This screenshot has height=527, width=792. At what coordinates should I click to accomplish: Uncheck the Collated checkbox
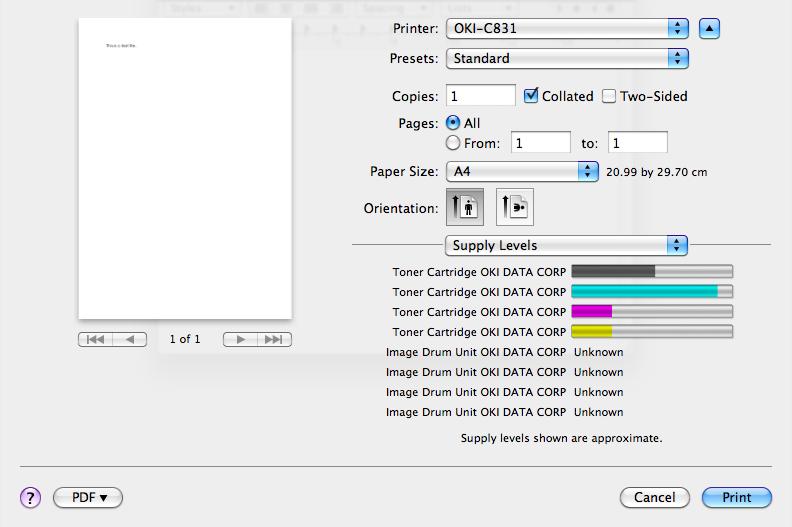click(530, 95)
